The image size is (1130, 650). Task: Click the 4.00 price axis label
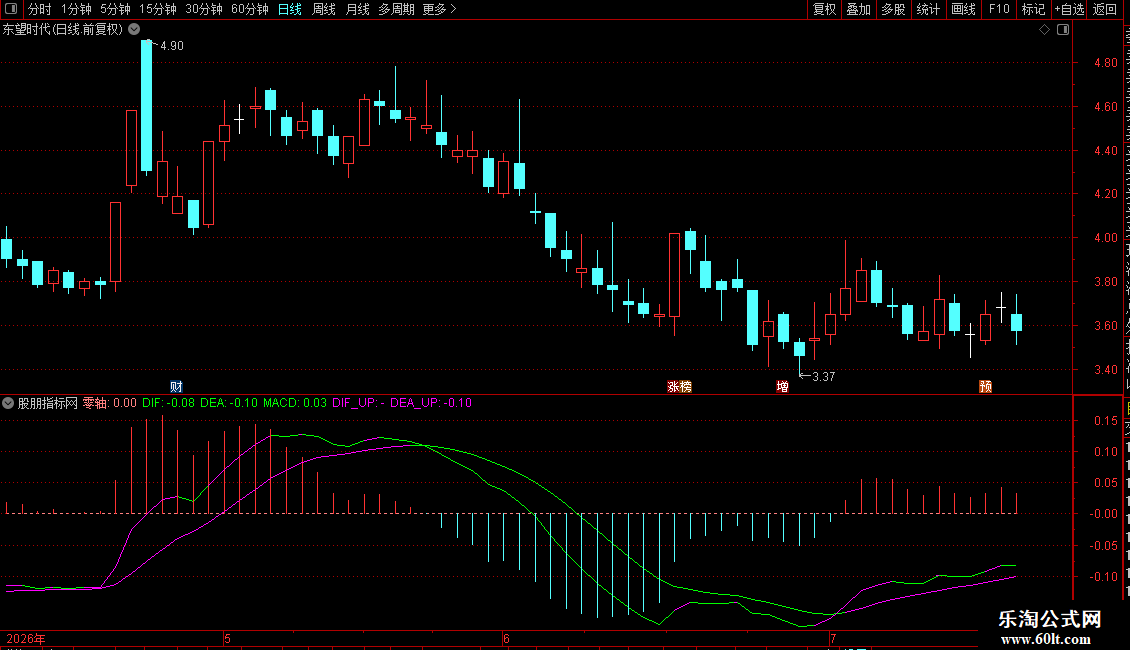tap(1105, 238)
